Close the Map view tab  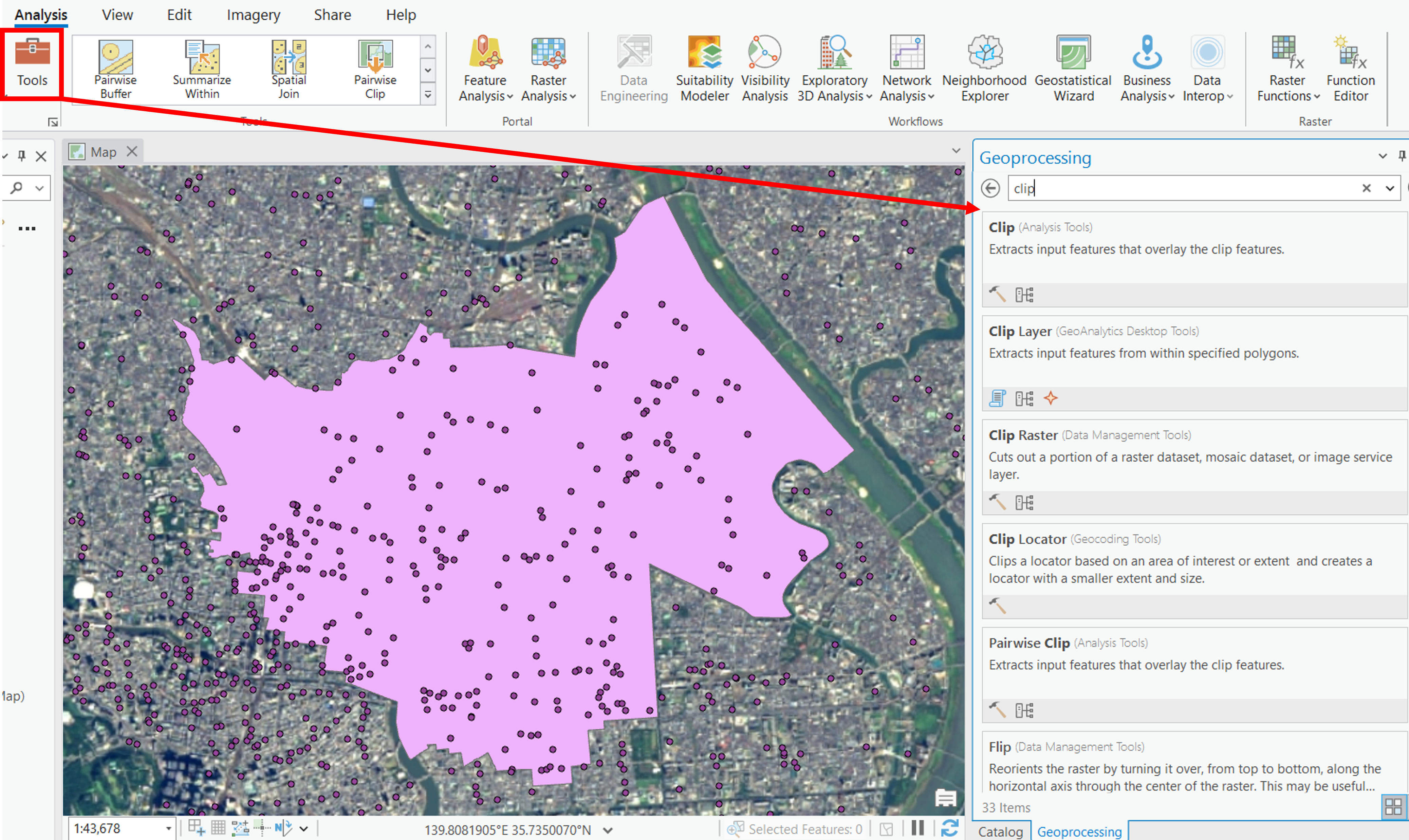tap(132, 151)
